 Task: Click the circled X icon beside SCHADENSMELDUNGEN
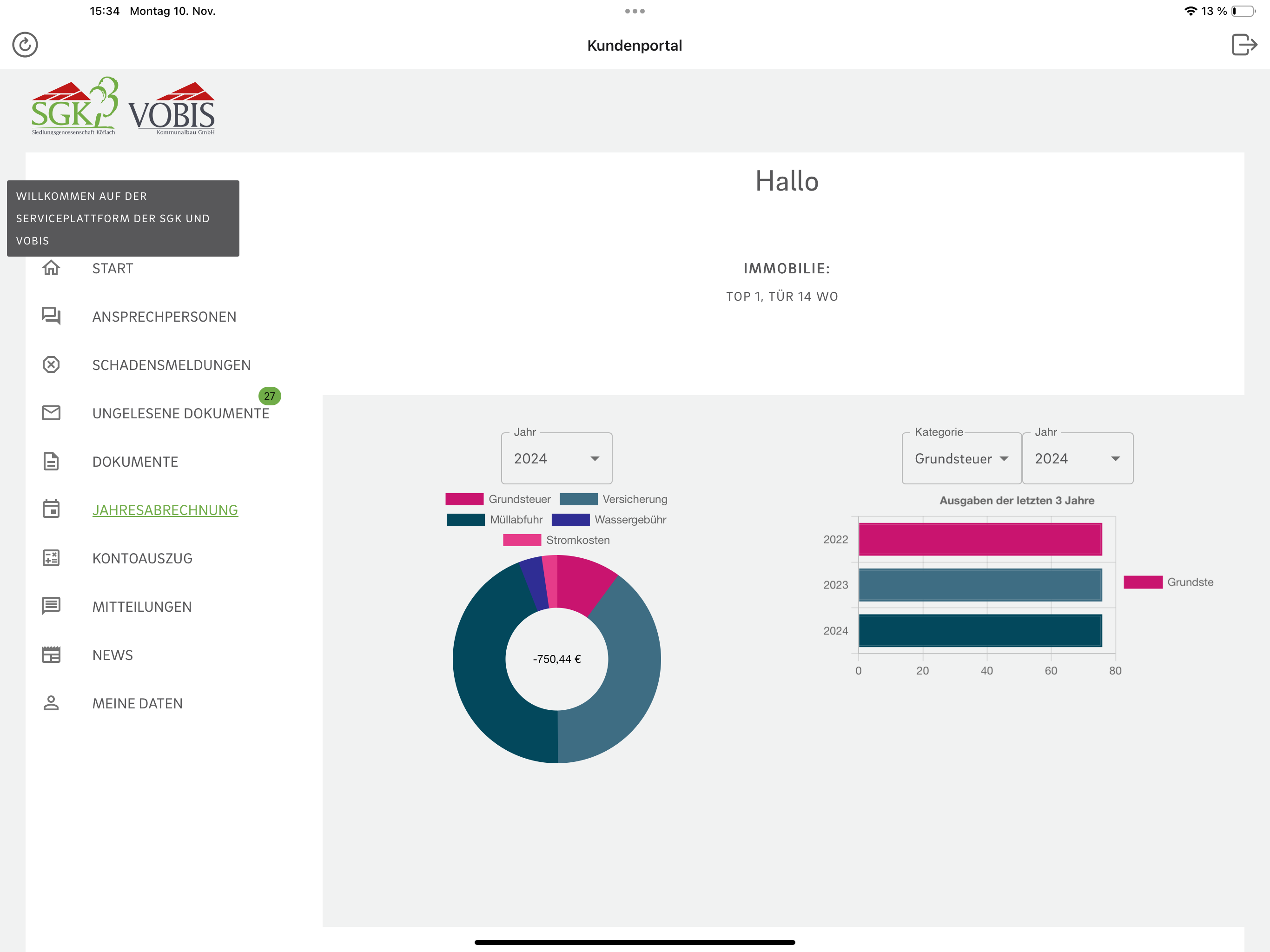coord(51,364)
